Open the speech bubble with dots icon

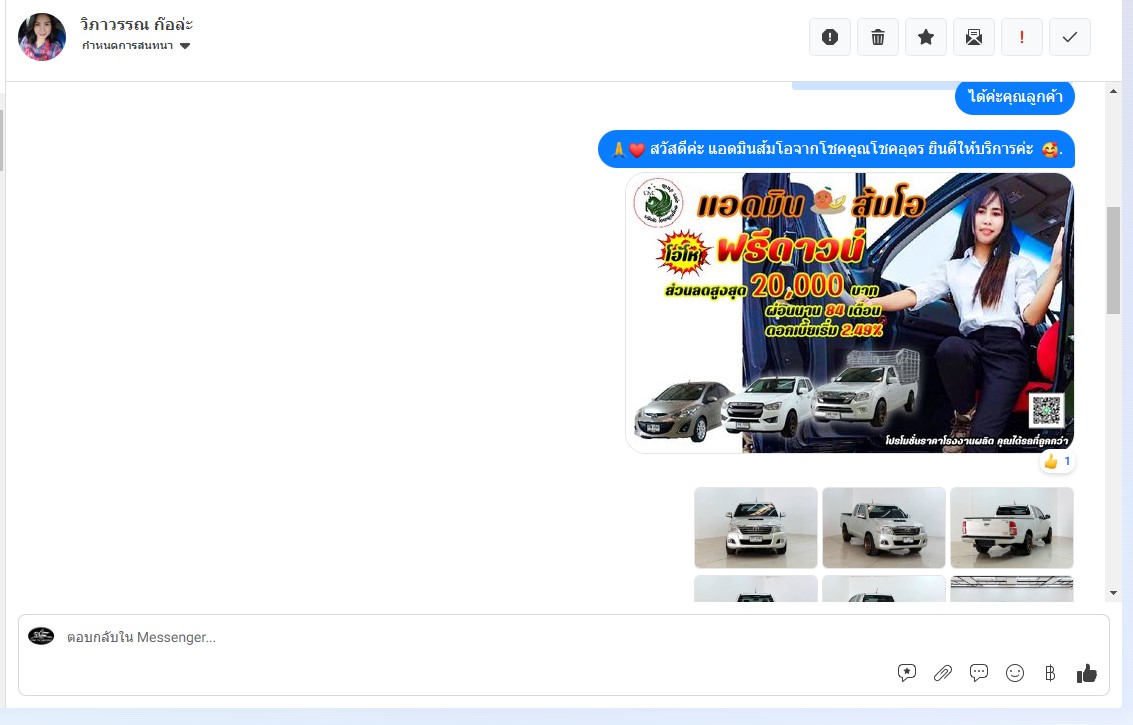[979, 673]
